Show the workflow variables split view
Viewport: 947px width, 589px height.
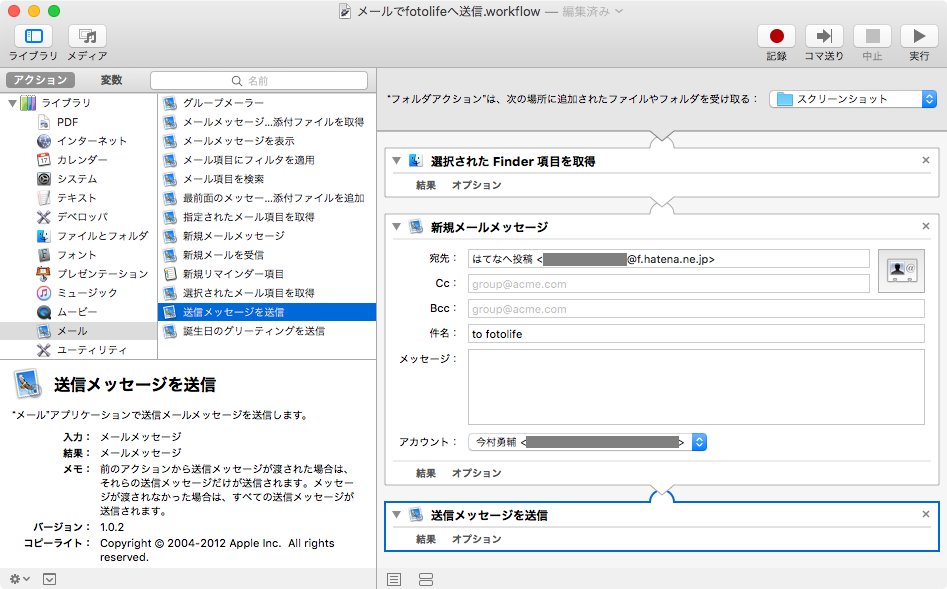coord(426,579)
